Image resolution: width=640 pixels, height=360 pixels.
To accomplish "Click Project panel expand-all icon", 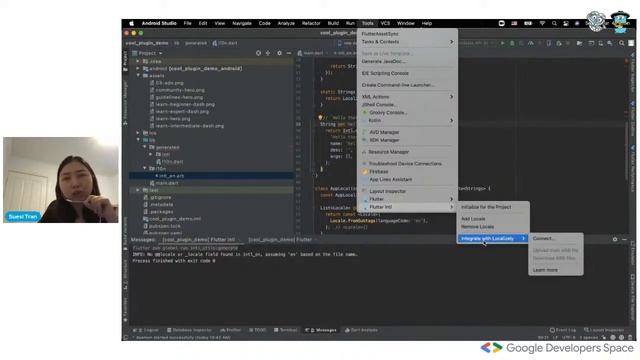I will pos(268,53).
